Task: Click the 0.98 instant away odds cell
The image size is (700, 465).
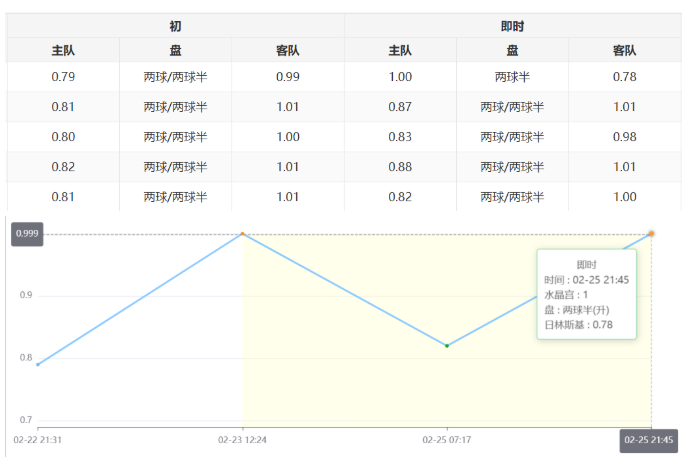Action: click(625, 137)
